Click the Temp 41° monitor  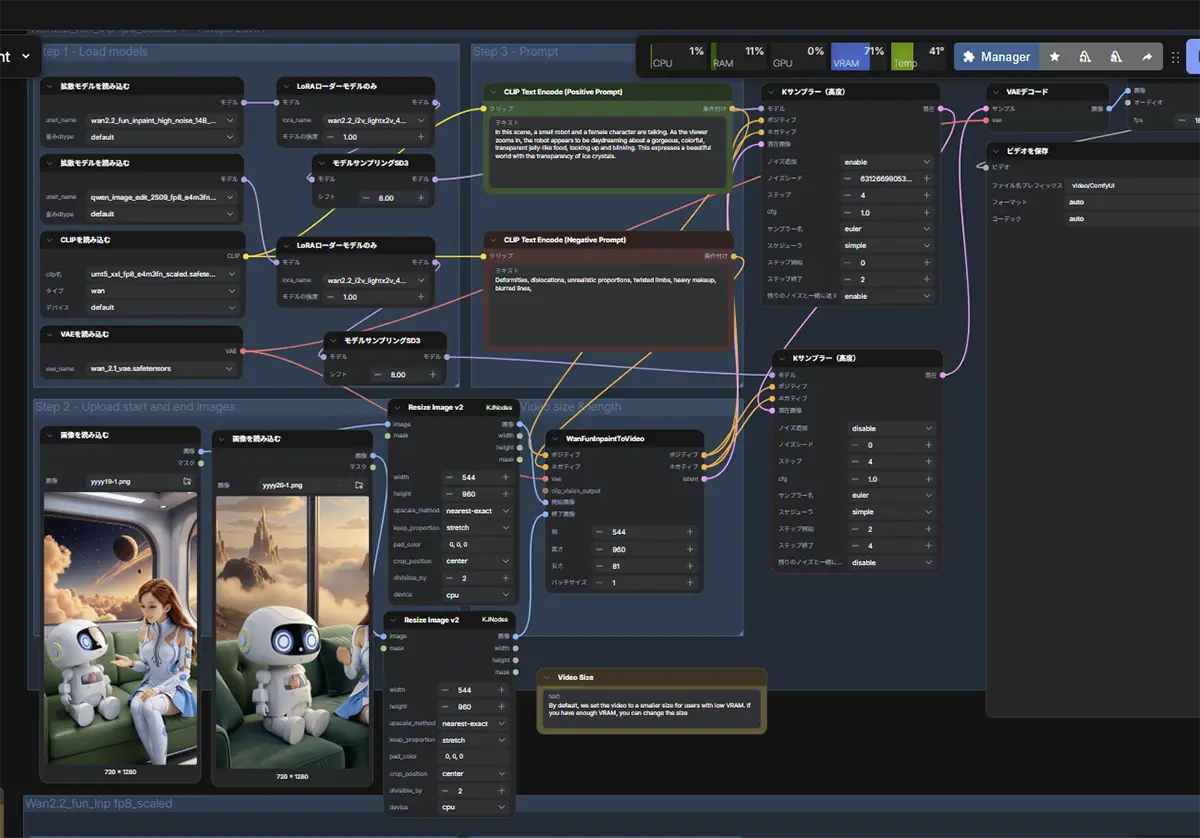918,56
